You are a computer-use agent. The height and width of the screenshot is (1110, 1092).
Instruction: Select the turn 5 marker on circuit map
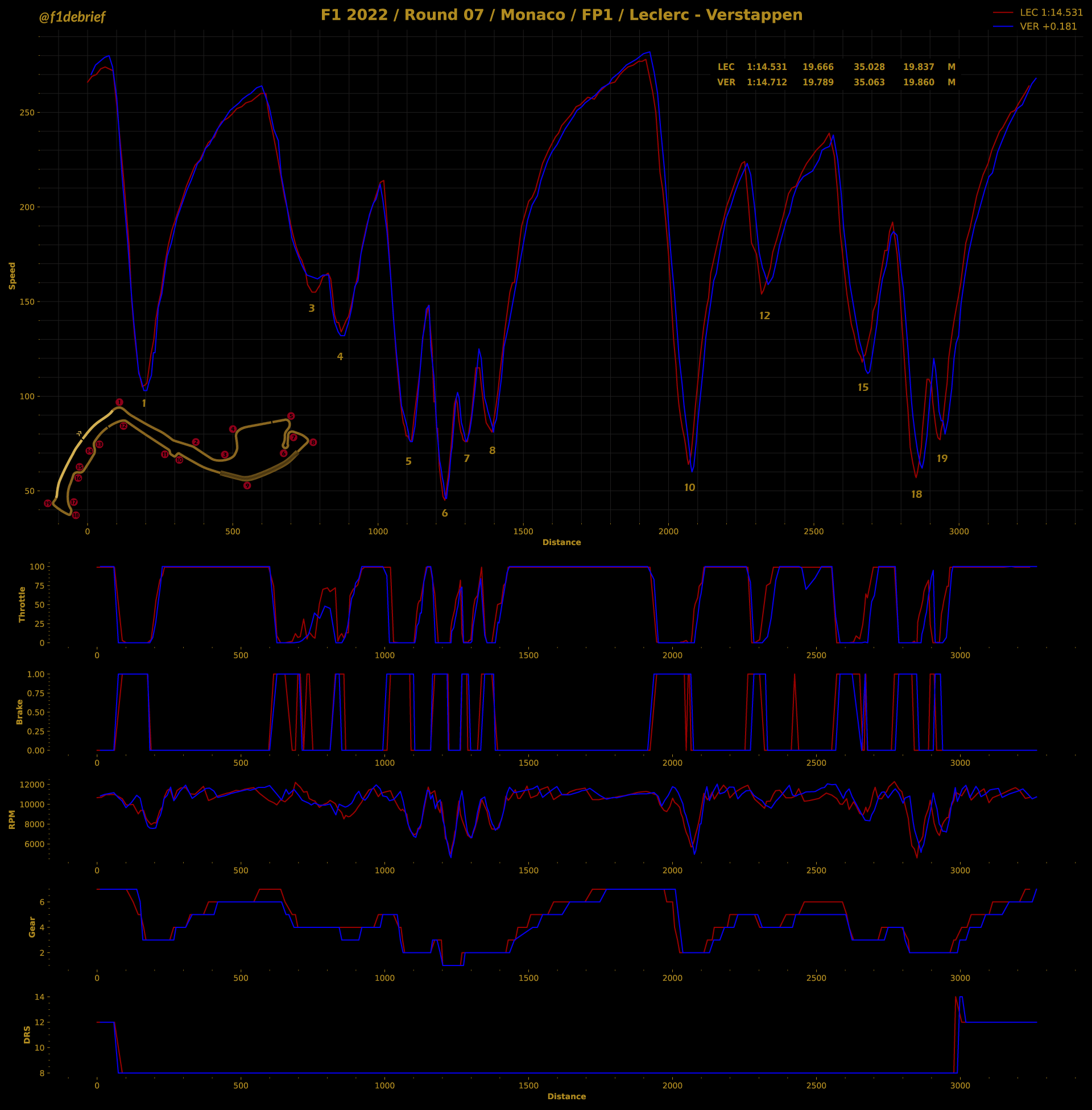click(291, 416)
